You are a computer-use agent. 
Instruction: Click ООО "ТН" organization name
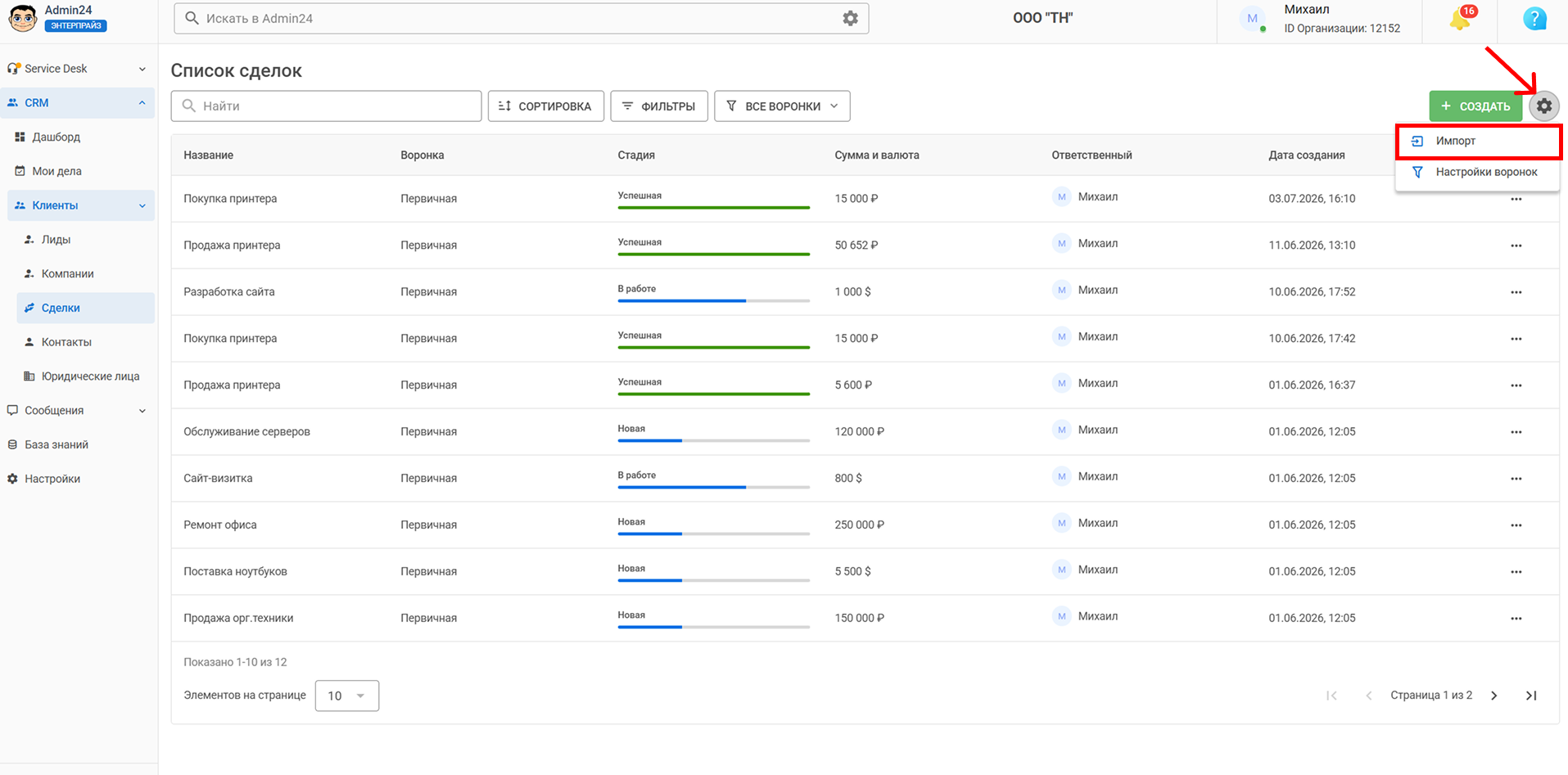coord(1042,18)
